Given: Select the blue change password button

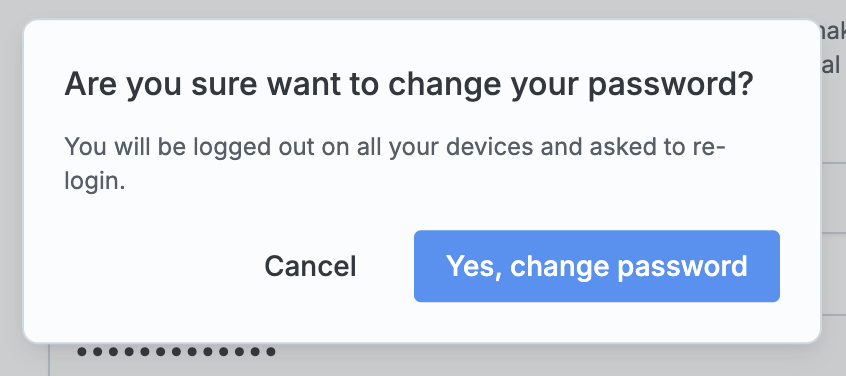Looking at the screenshot, I should tap(597, 266).
